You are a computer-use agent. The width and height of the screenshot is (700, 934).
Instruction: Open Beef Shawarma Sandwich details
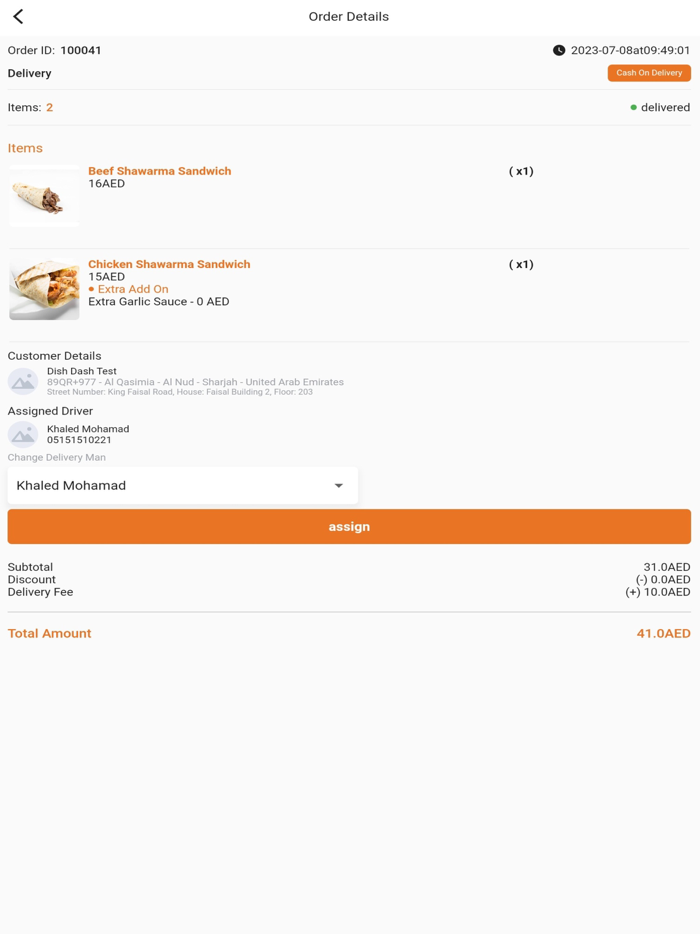click(x=160, y=171)
